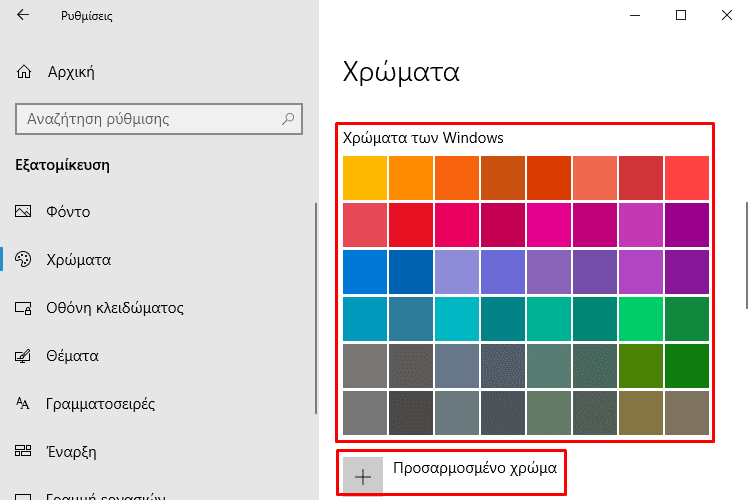This screenshot has height=500, width=750.
Task: Select the last red swatch in first row
Action: (x=687, y=178)
